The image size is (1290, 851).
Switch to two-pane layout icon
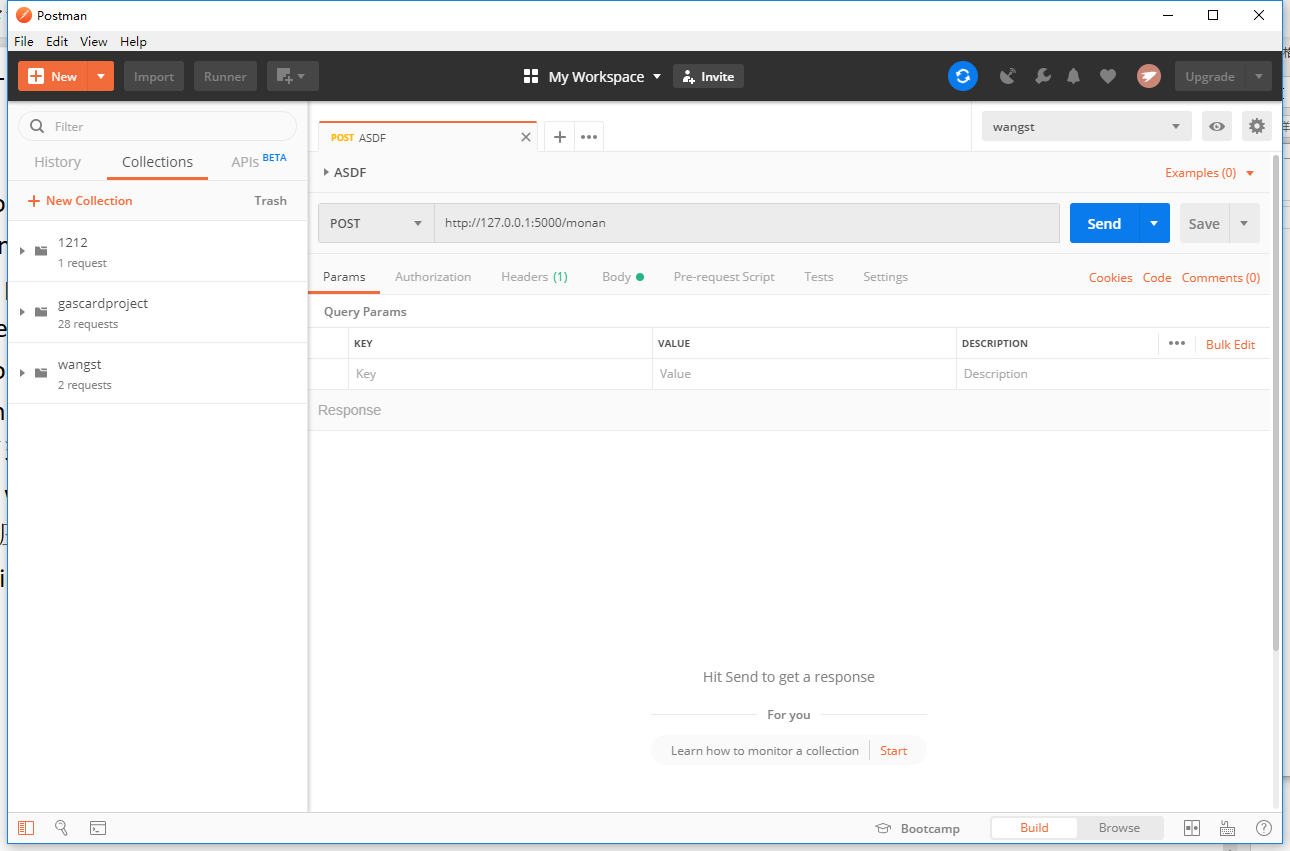tap(1192, 828)
